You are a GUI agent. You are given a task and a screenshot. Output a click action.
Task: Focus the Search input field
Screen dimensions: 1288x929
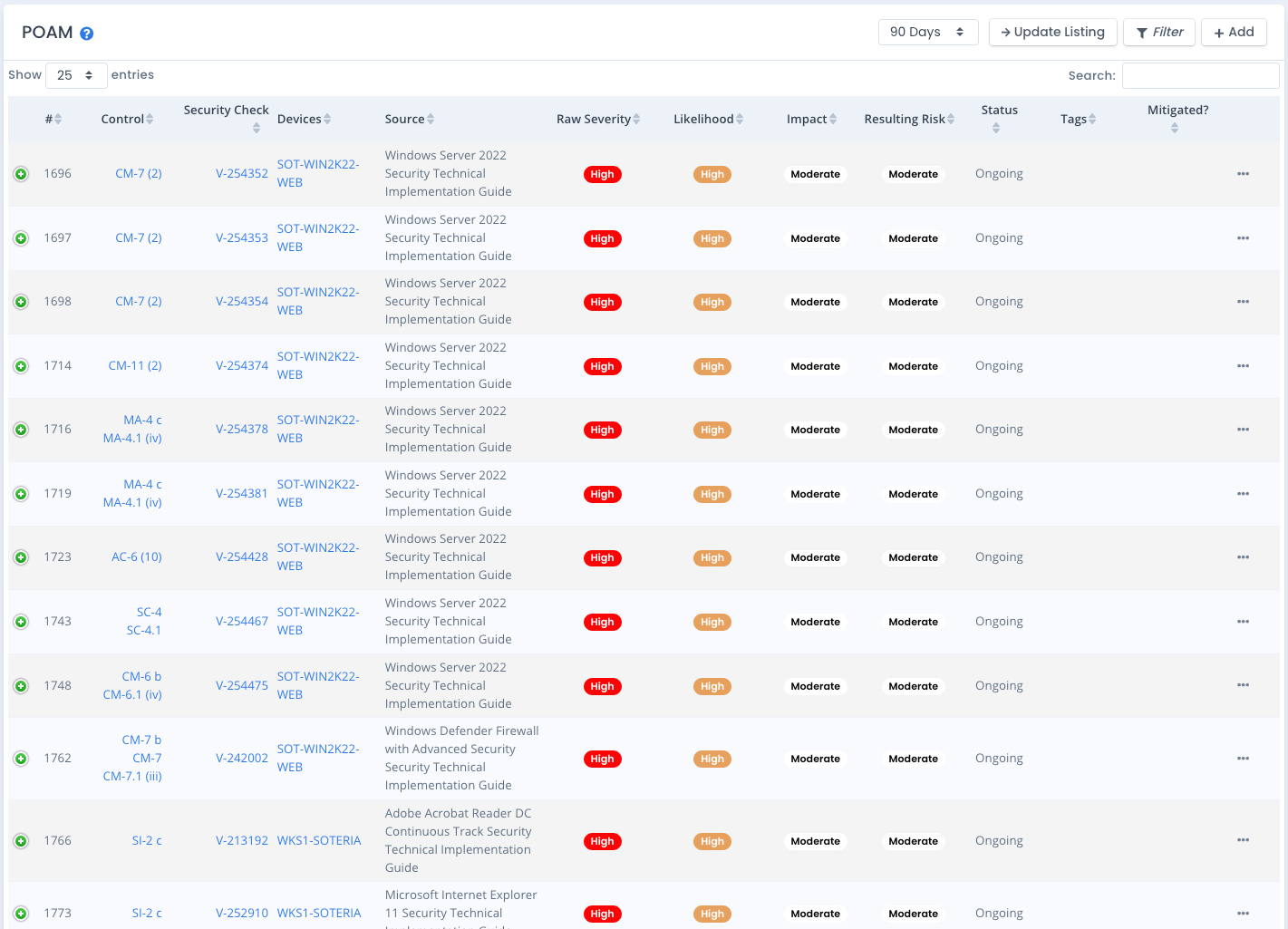point(1200,75)
